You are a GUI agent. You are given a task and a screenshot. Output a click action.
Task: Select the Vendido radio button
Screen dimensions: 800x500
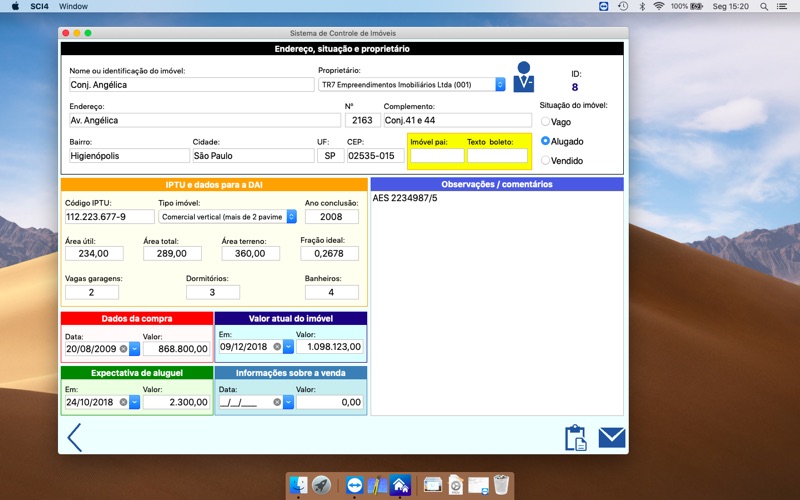(x=545, y=160)
